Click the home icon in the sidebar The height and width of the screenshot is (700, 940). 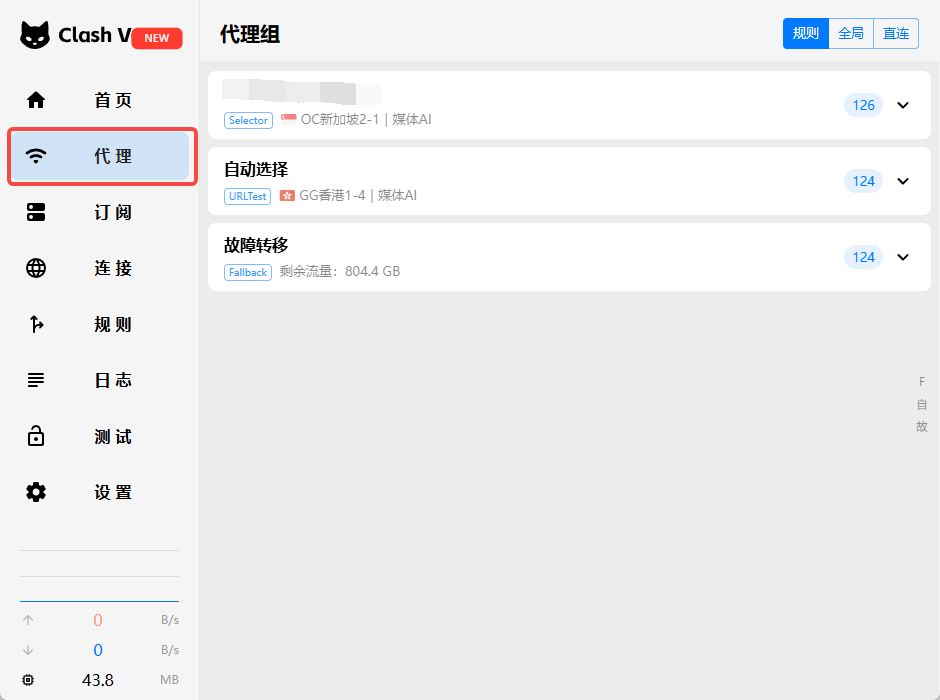coord(36,100)
